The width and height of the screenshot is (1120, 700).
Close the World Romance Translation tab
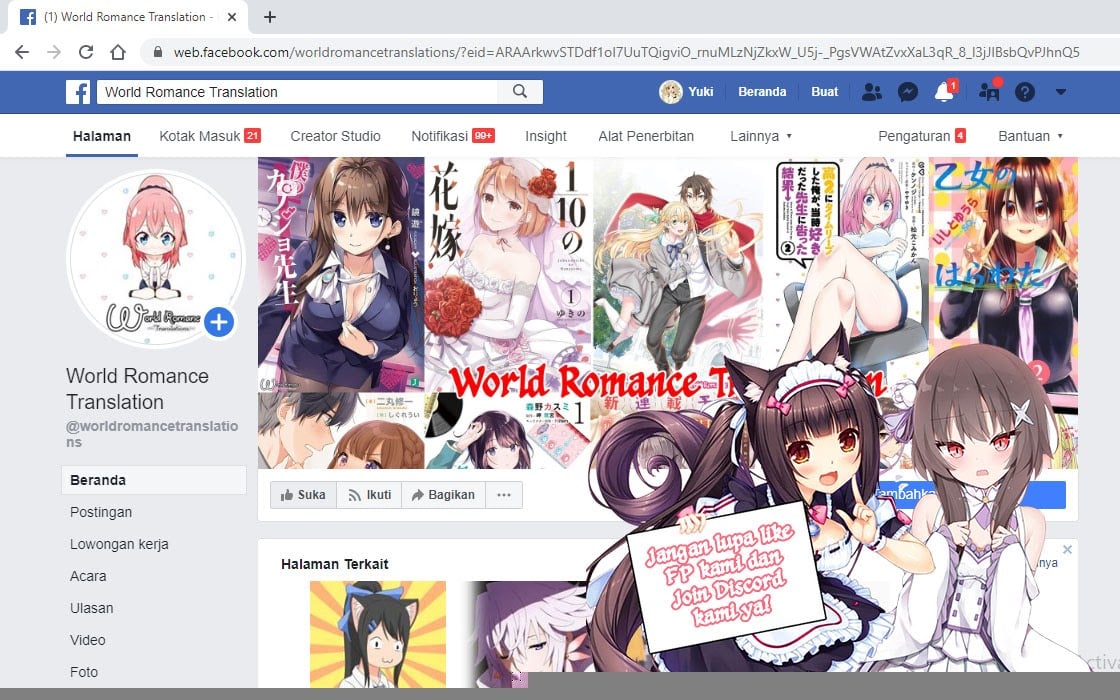(231, 17)
